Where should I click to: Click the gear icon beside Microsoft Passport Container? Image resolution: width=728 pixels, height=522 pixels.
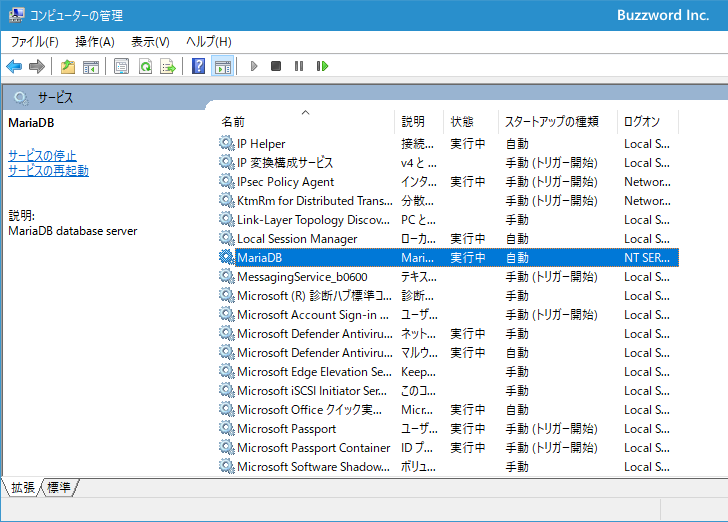coord(227,447)
